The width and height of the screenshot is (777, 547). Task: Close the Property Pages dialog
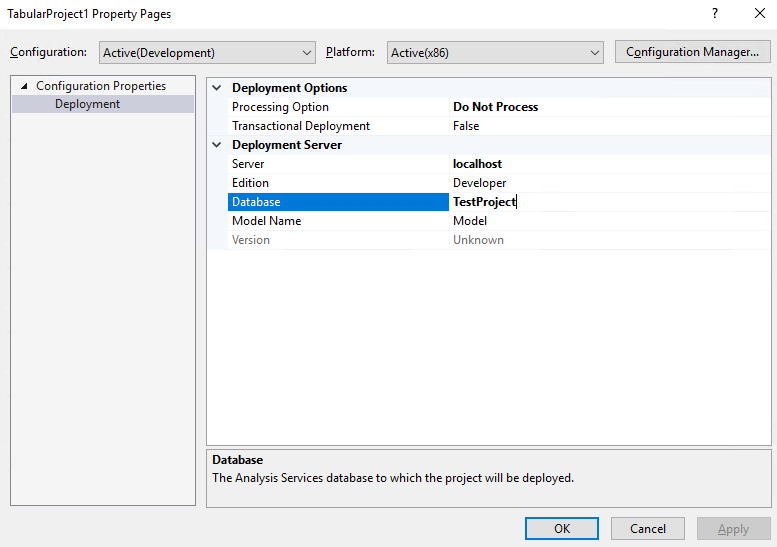pos(759,14)
